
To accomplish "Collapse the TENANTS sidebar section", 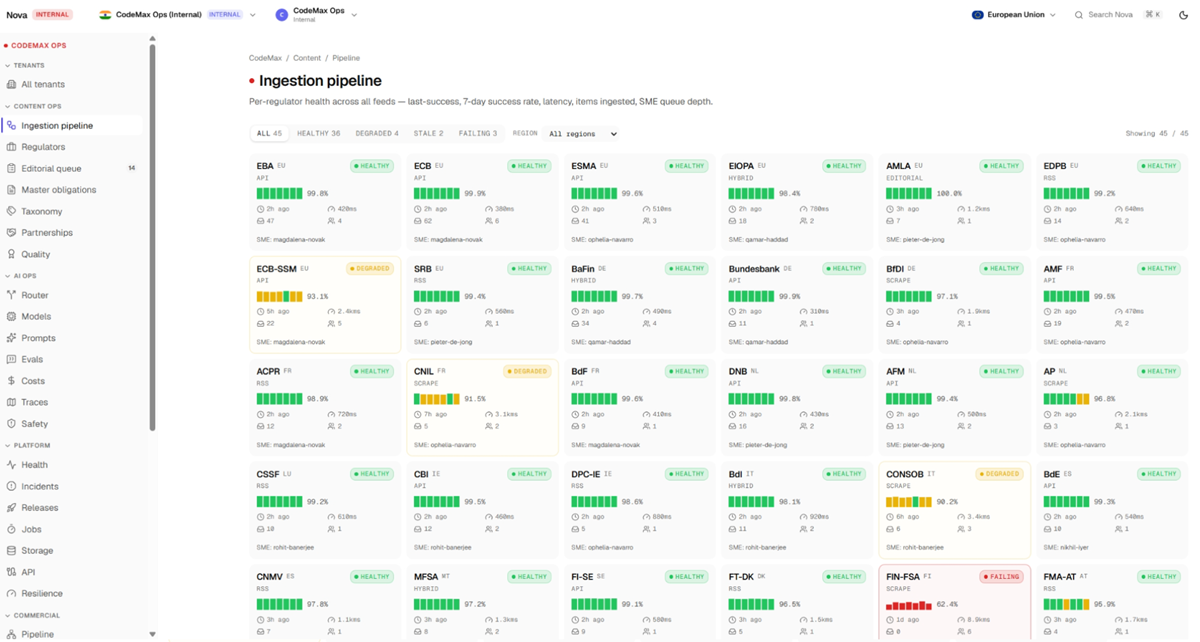I will coord(25,65).
